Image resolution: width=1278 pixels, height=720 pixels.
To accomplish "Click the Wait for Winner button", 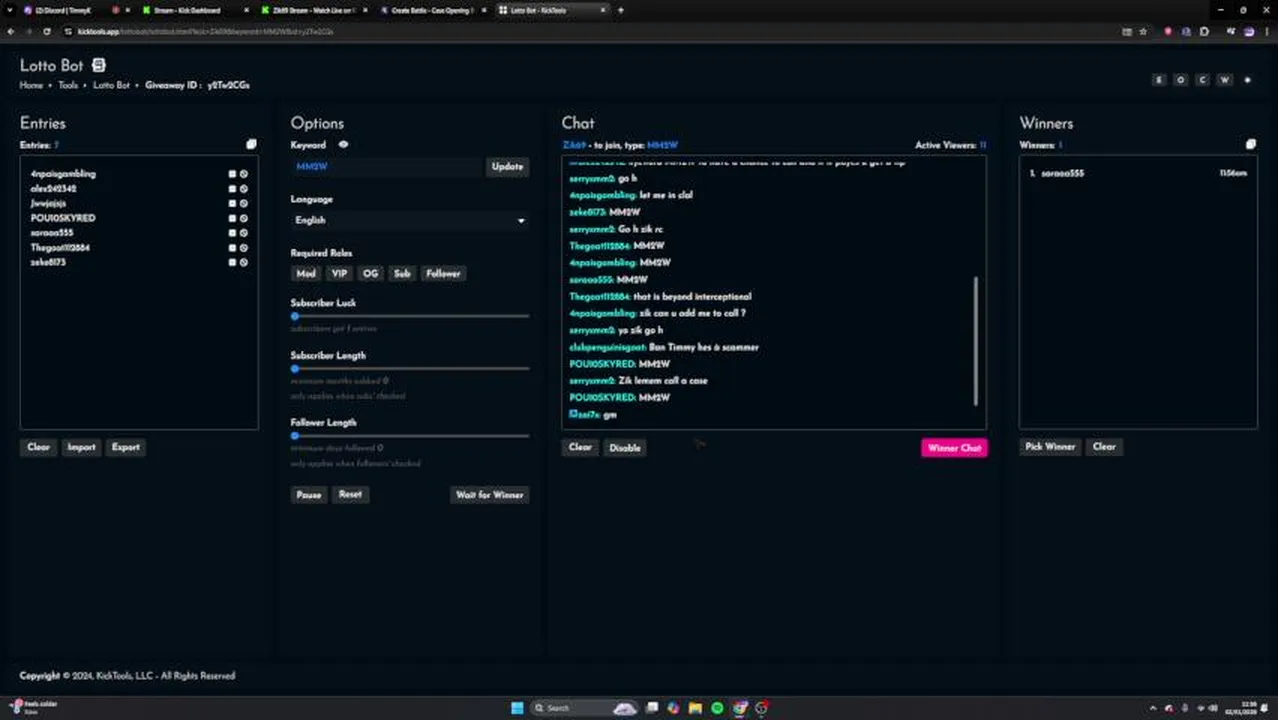I will pos(490,495).
